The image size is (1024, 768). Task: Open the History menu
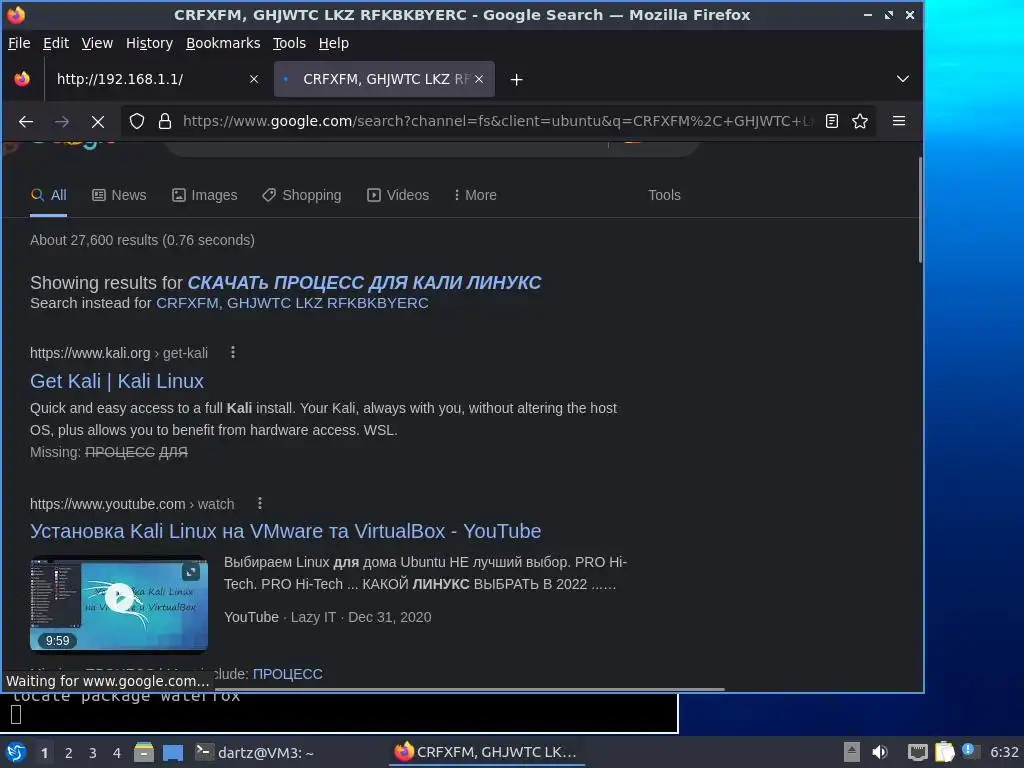(149, 43)
